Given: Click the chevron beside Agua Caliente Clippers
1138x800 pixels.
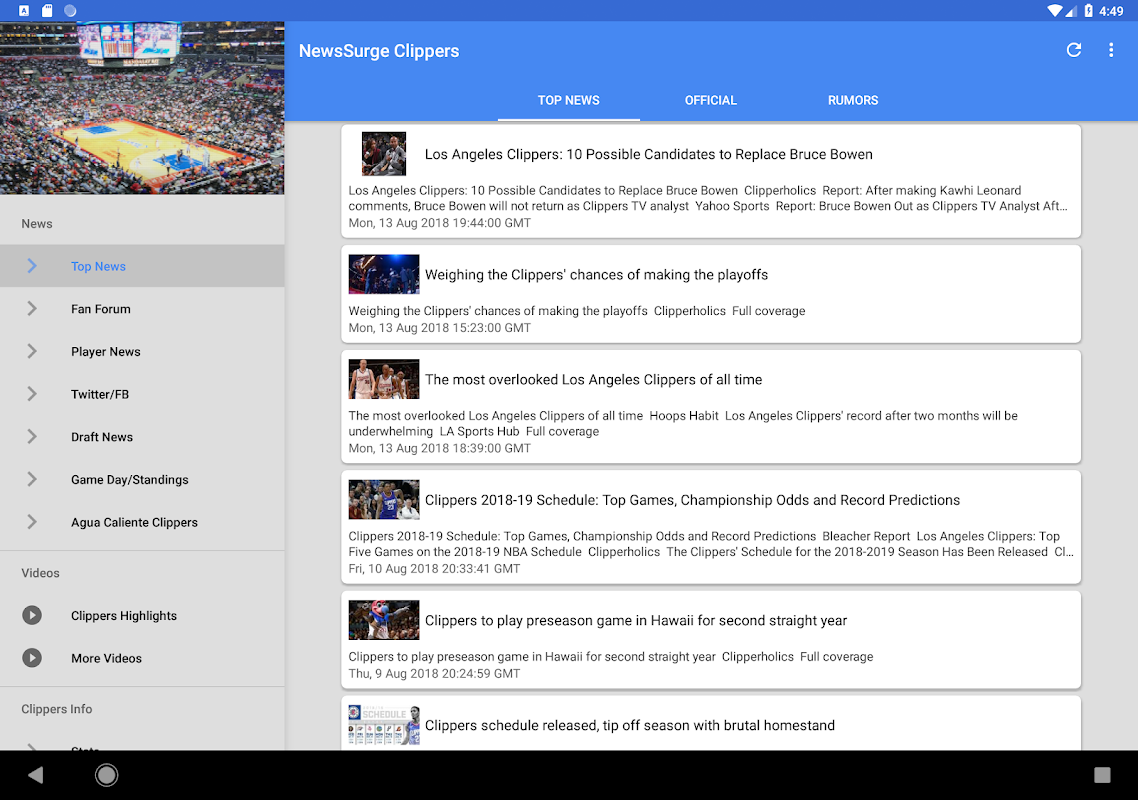Looking at the screenshot, I should [32, 522].
